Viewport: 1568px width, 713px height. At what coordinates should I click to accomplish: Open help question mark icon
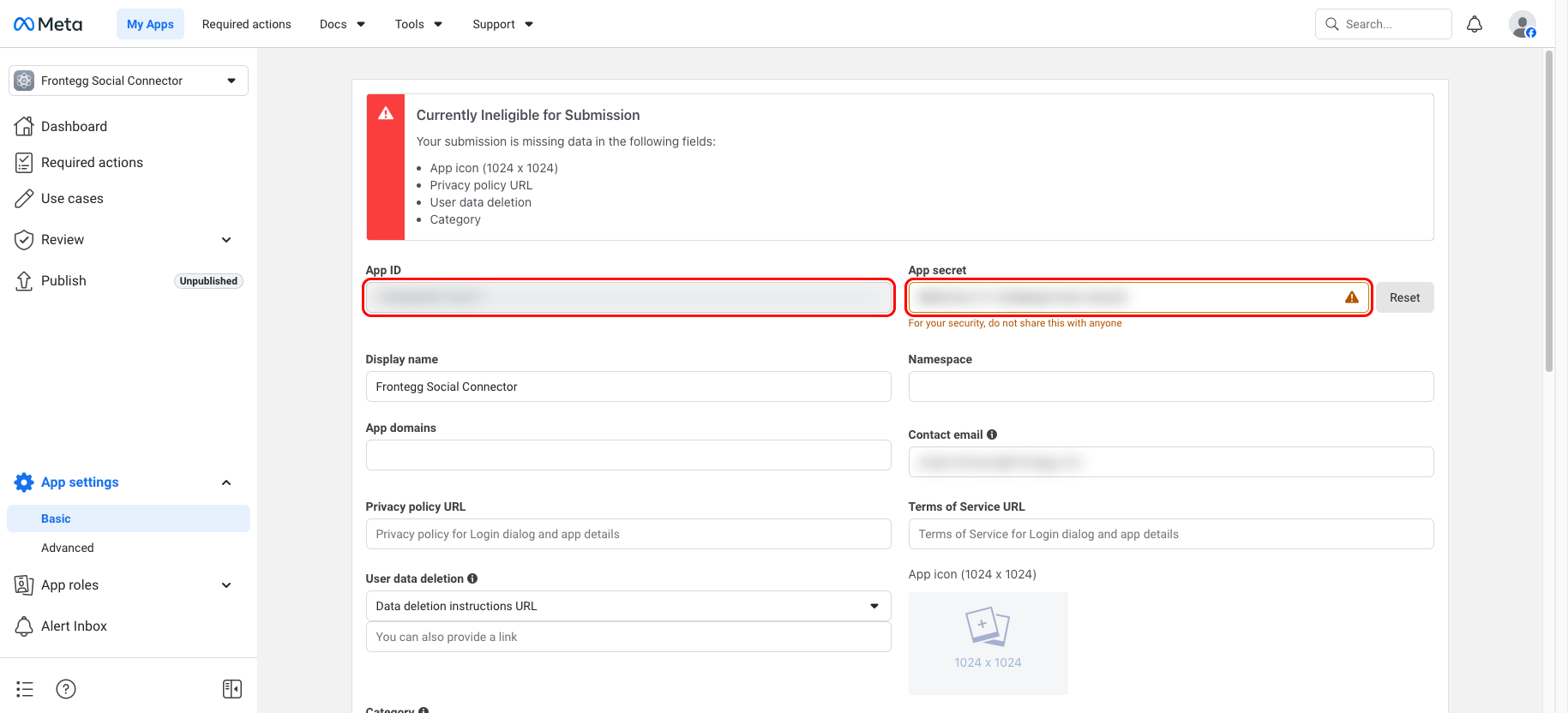click(66, 689)
